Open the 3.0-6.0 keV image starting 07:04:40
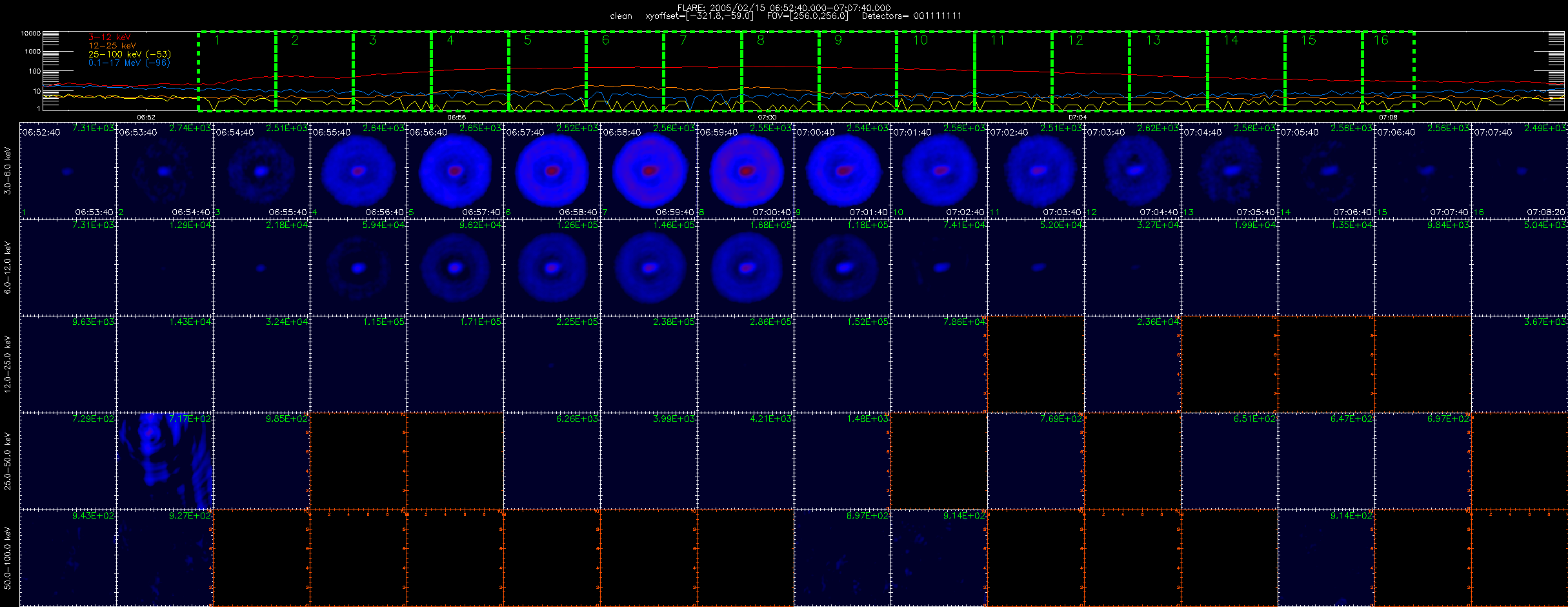Screen dimensions: 1568x607 (x=1229, y=170)
